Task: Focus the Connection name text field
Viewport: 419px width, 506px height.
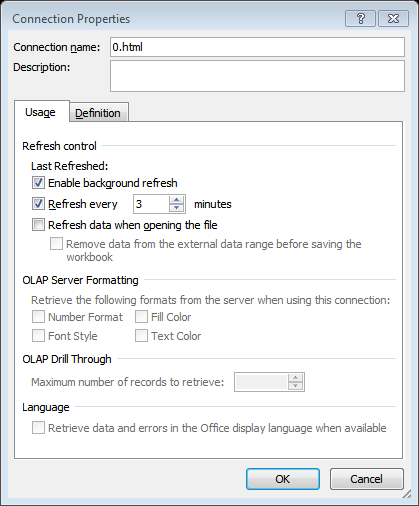Action: point(257,47)
